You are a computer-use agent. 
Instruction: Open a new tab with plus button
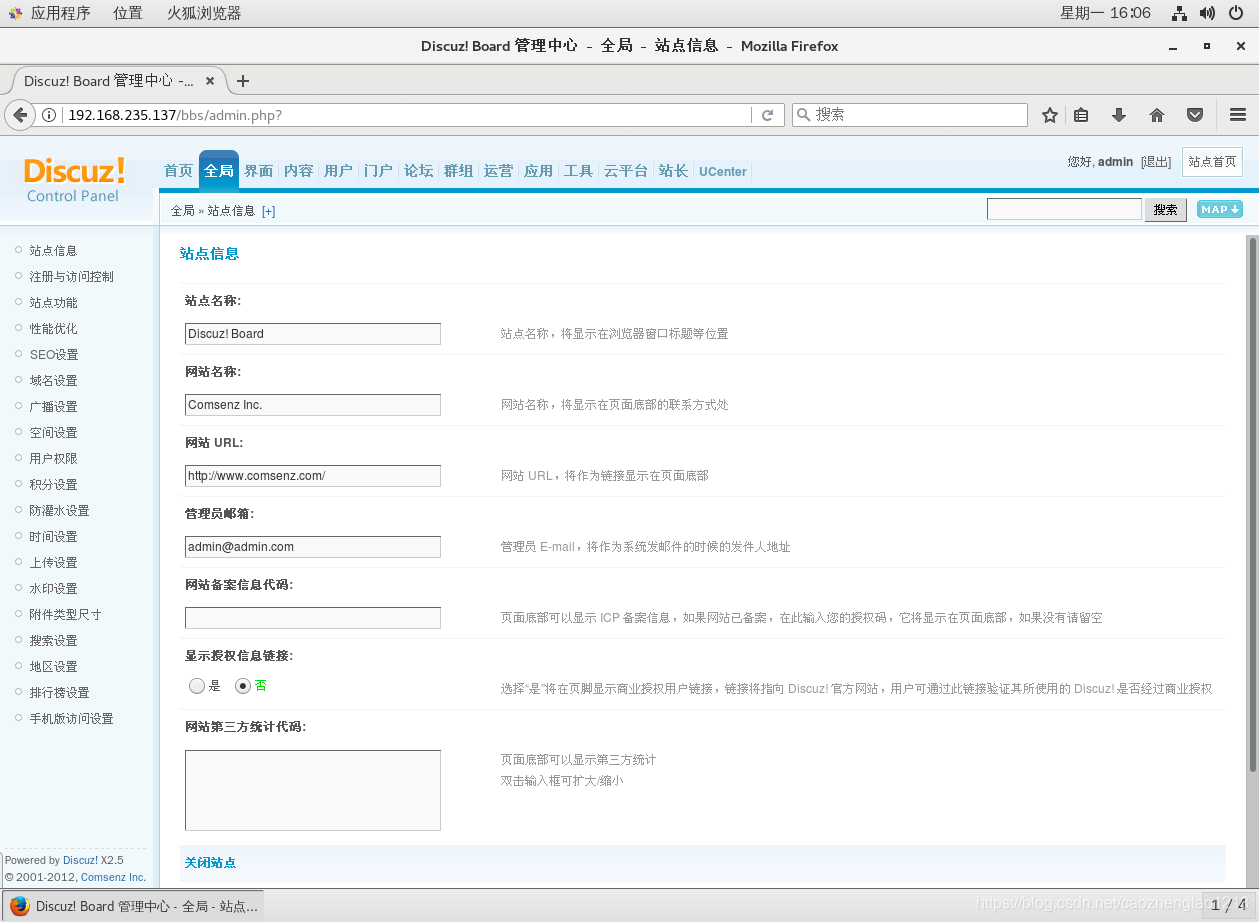click(x=242, y=81)
